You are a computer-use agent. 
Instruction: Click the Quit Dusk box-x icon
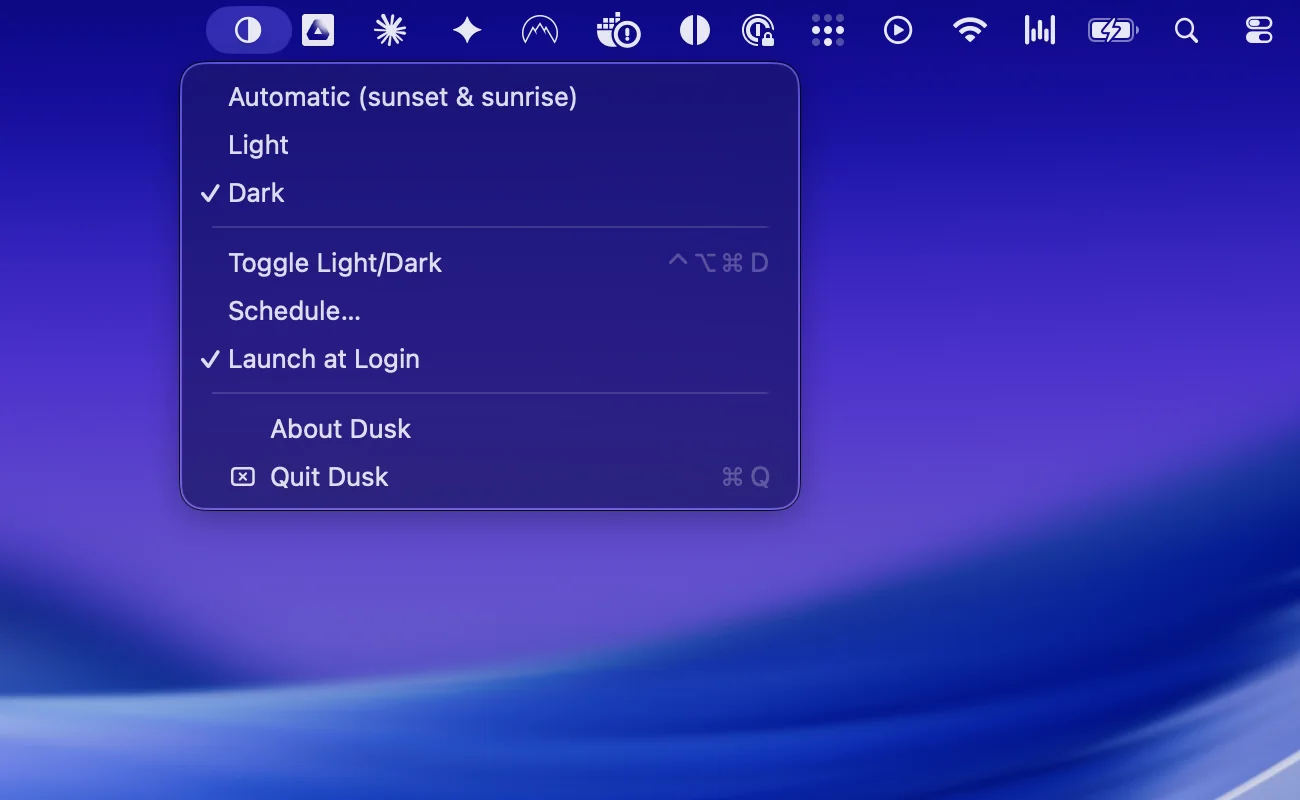tap(243, 477)
